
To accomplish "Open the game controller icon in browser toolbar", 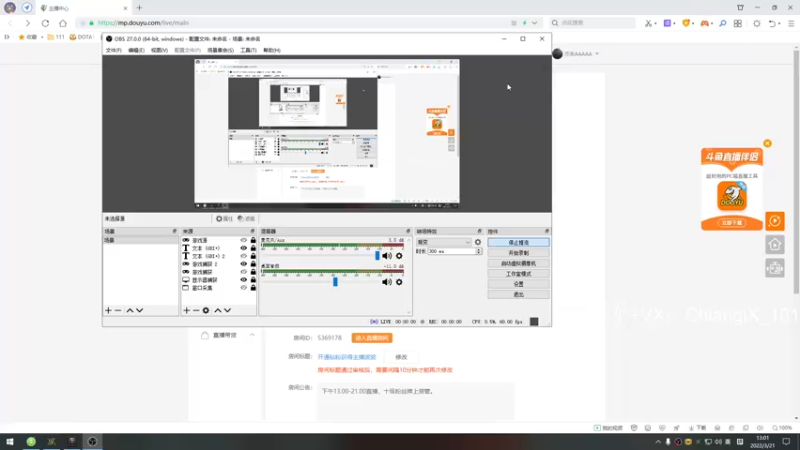I will [705, 23].
